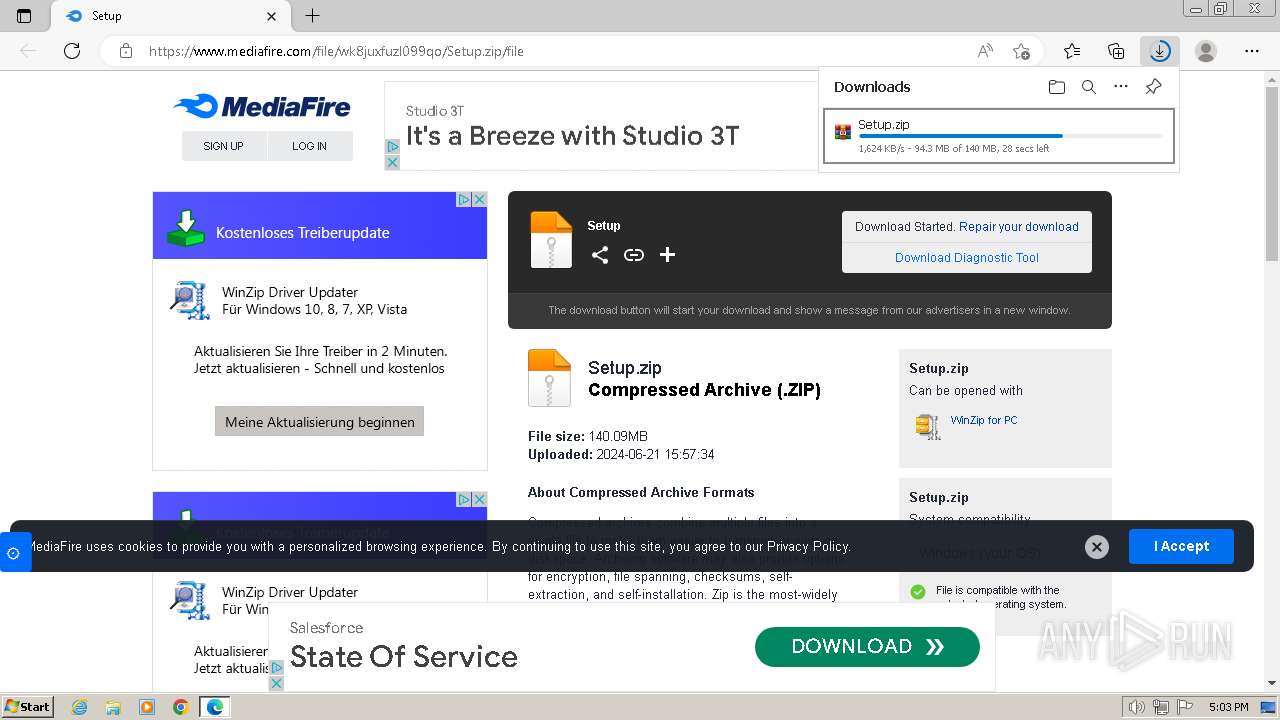View site information lock icon
The height and width of the screenshot is (720, 1280).
tap(126, 51)
